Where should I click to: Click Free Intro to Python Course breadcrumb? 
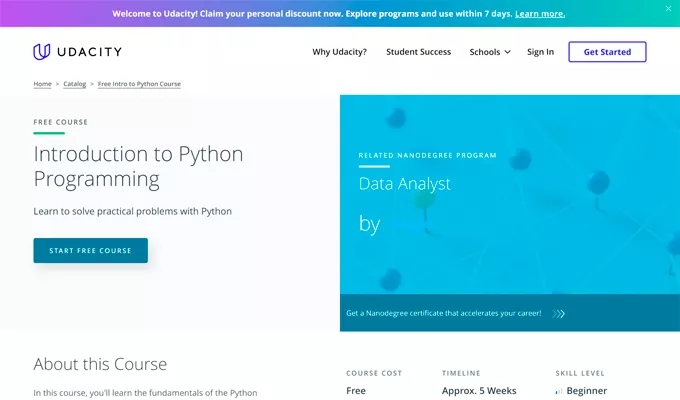139,84
